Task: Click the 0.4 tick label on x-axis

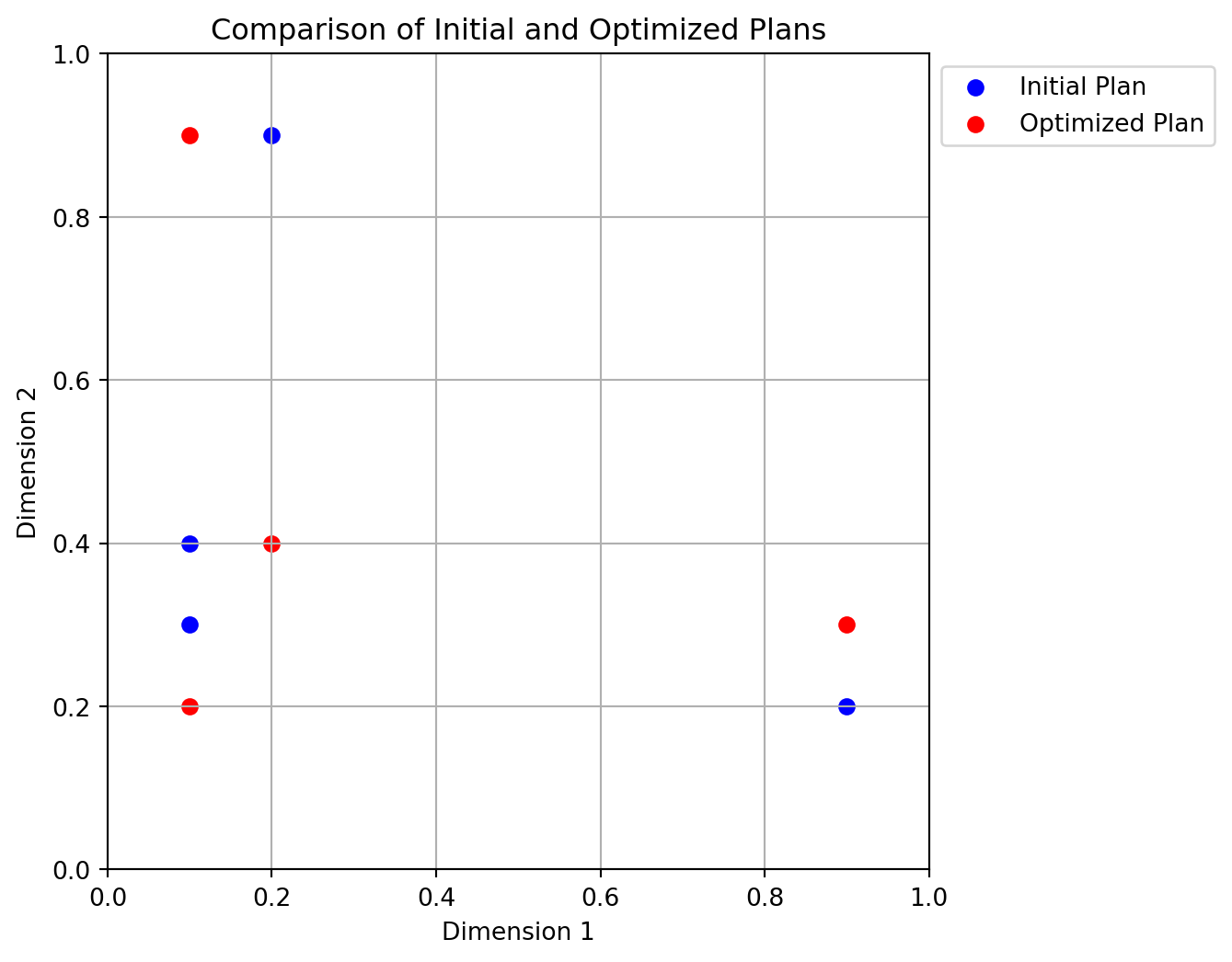Action: [x=436, y=897]
